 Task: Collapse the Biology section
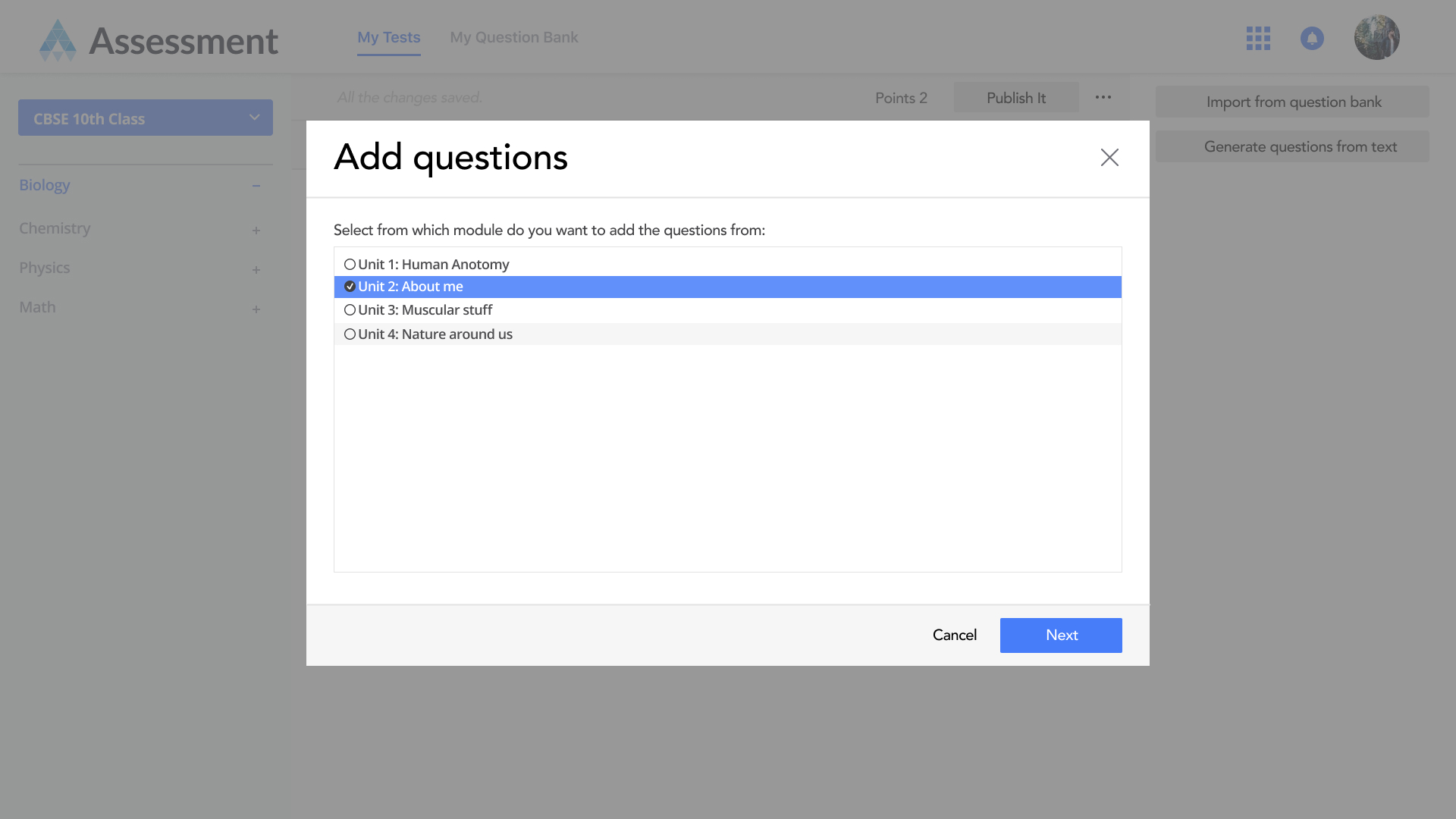tap(256, 186)
